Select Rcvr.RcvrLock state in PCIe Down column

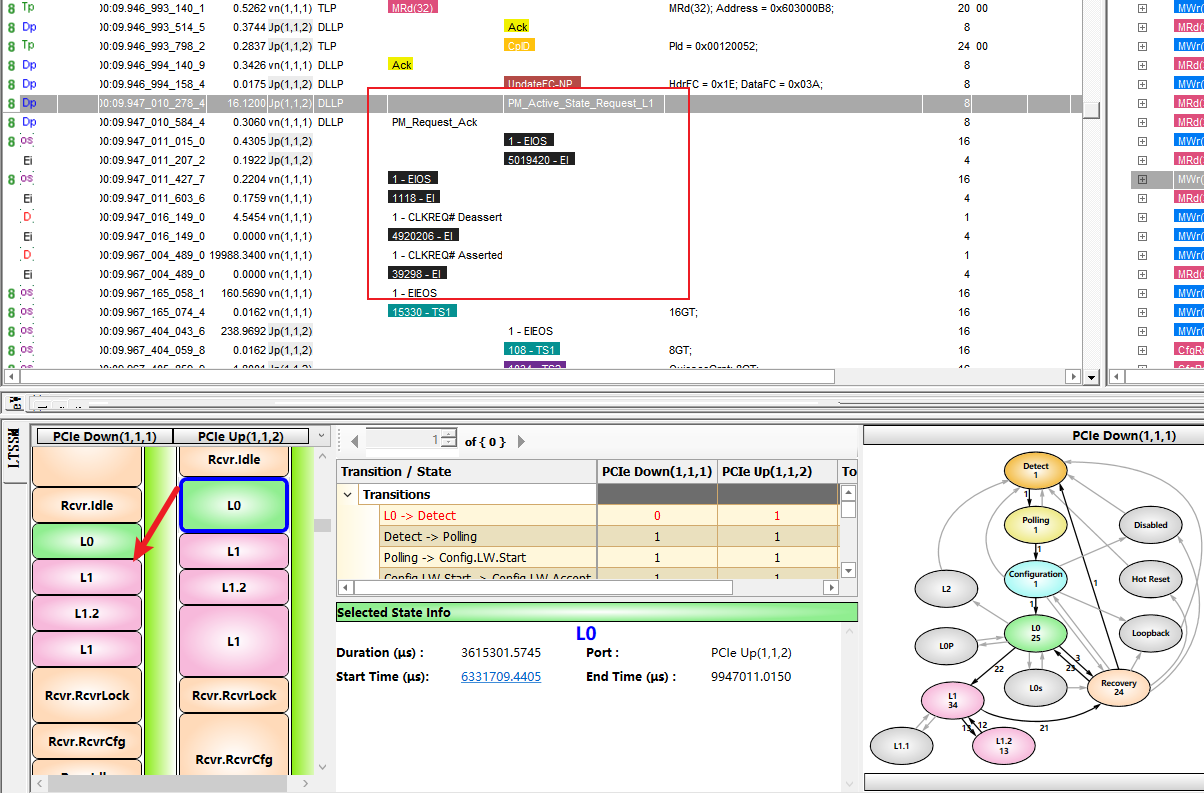click(87, 695)
